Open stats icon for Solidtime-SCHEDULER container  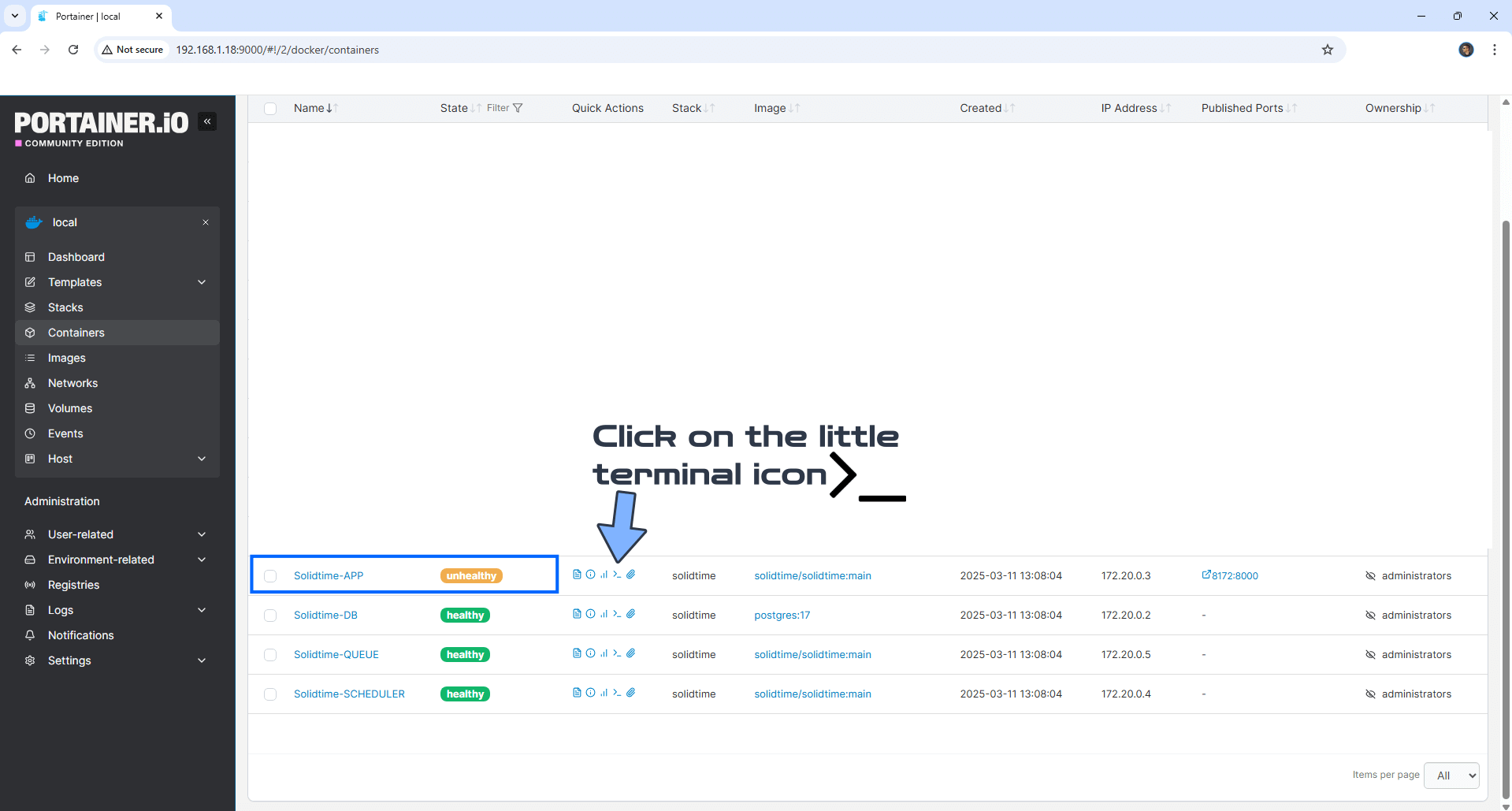[604, 693]
